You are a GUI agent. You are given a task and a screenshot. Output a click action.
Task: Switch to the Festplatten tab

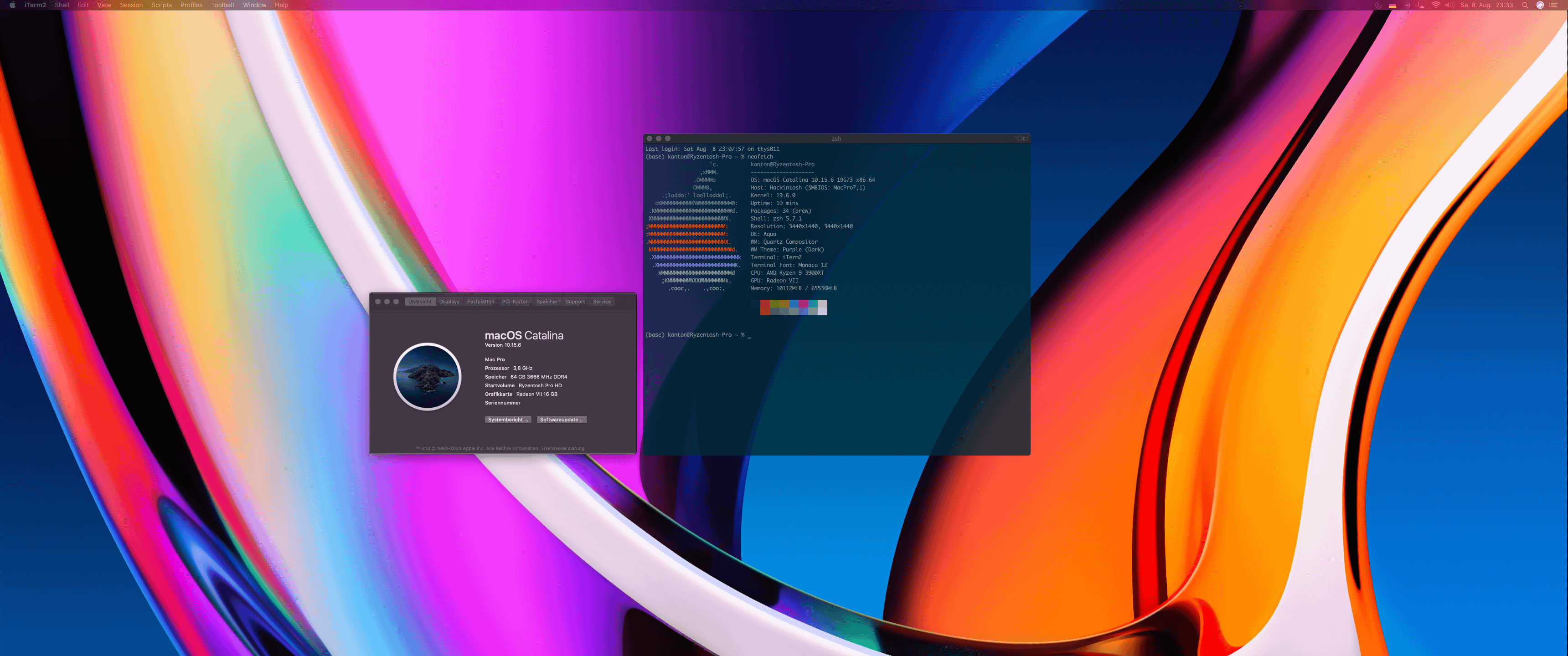(480, 302)
